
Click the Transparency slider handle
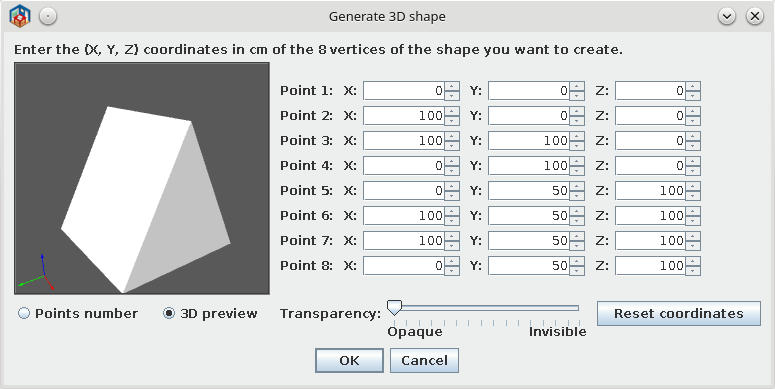[394, 307]
